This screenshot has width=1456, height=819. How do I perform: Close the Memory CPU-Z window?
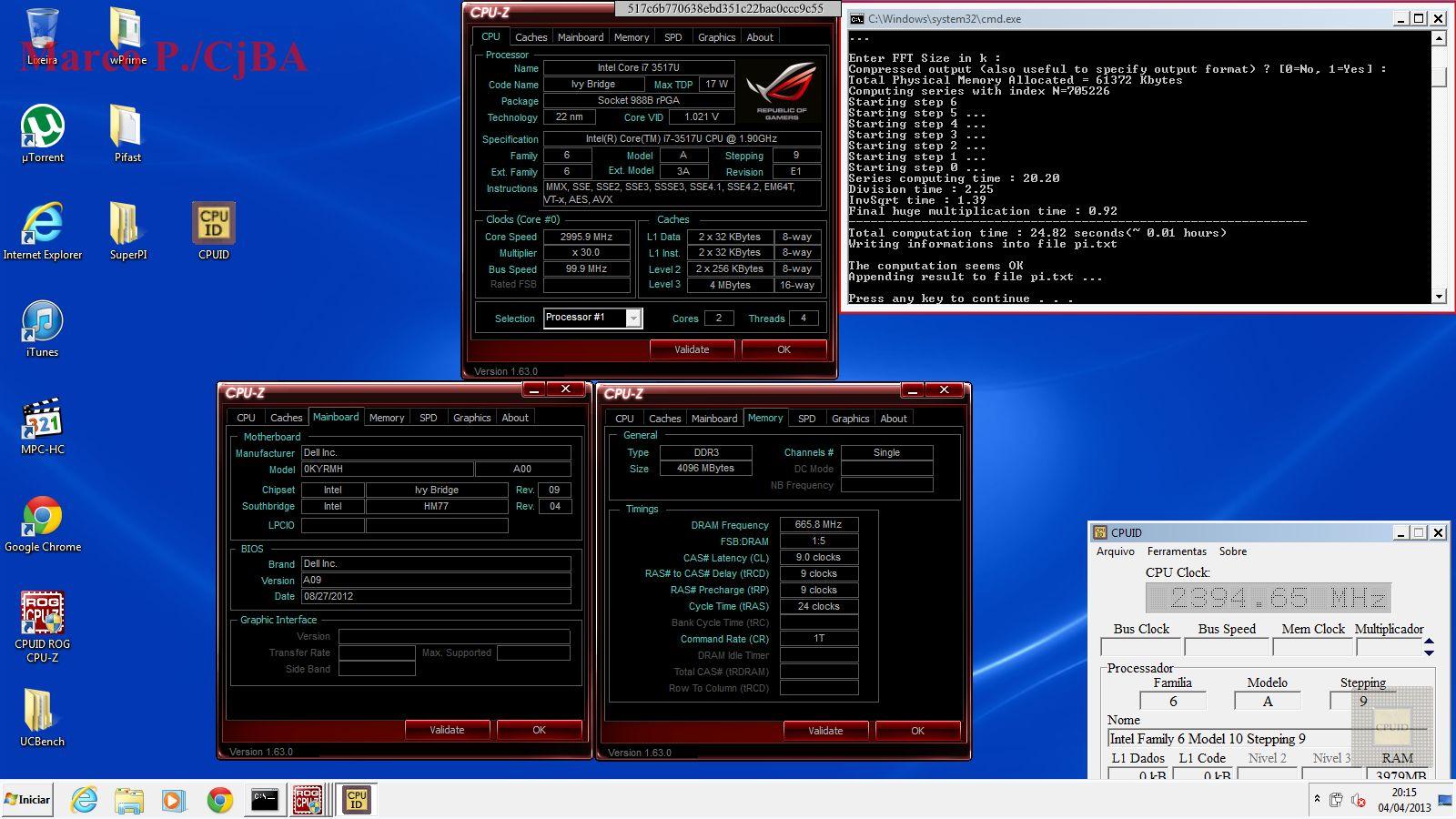point(944,390)
